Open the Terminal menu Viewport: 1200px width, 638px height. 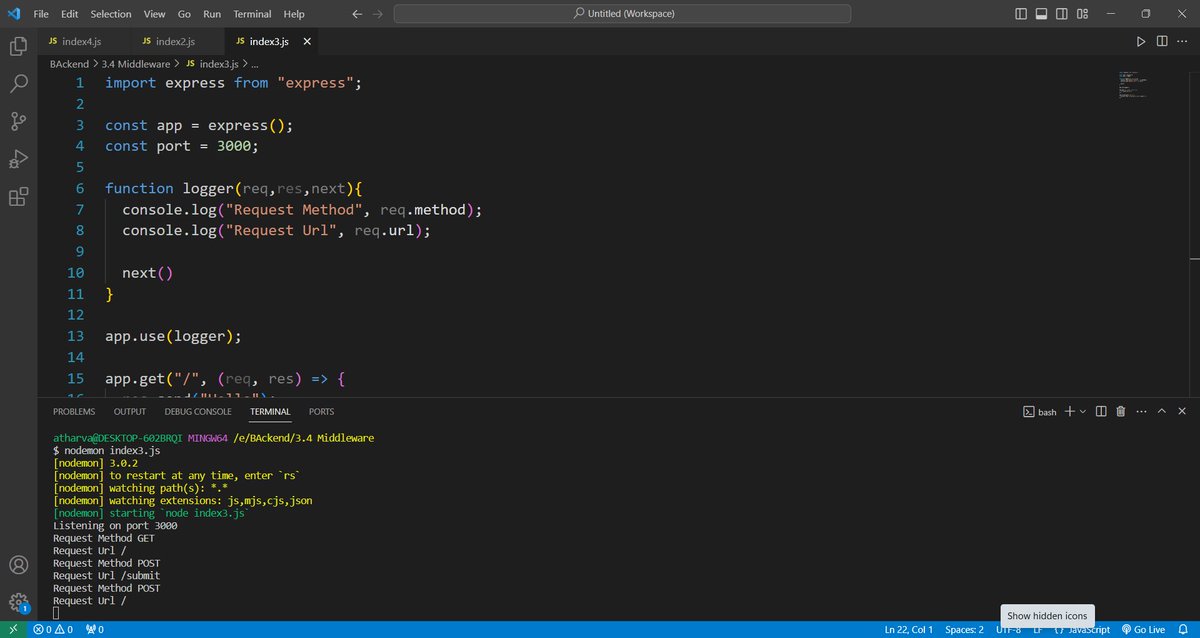[251, 13]
